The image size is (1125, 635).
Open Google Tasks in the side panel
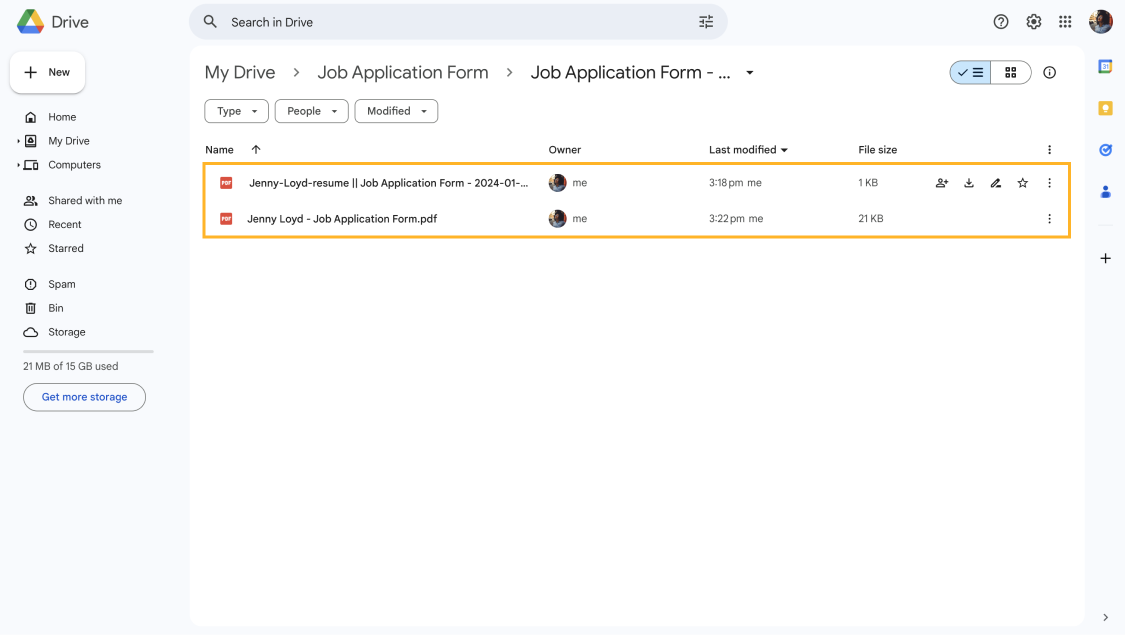coord(1105,150)
